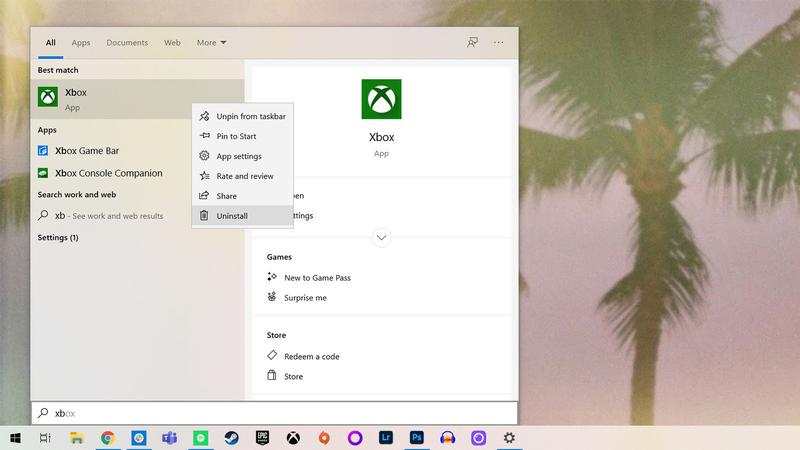Screen dimensions: 800x450
Task: Click Surprise me under Games
Action: click(x=305, y=298)
